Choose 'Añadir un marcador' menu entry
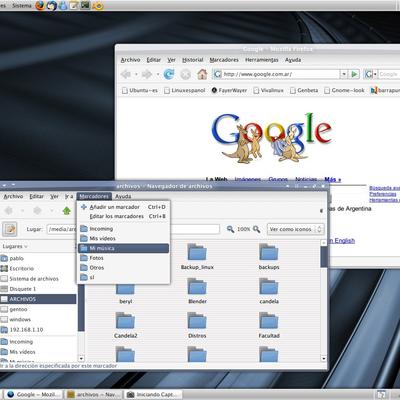This screenshot has width=400, height=400. pos(123,207)
